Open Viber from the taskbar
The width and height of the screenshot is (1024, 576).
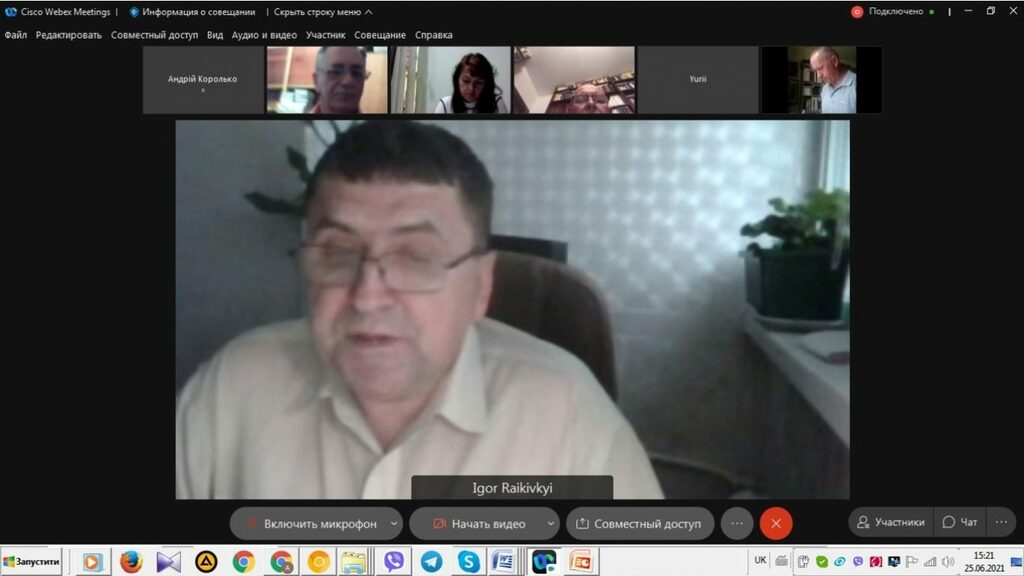(x=393, y=562)
